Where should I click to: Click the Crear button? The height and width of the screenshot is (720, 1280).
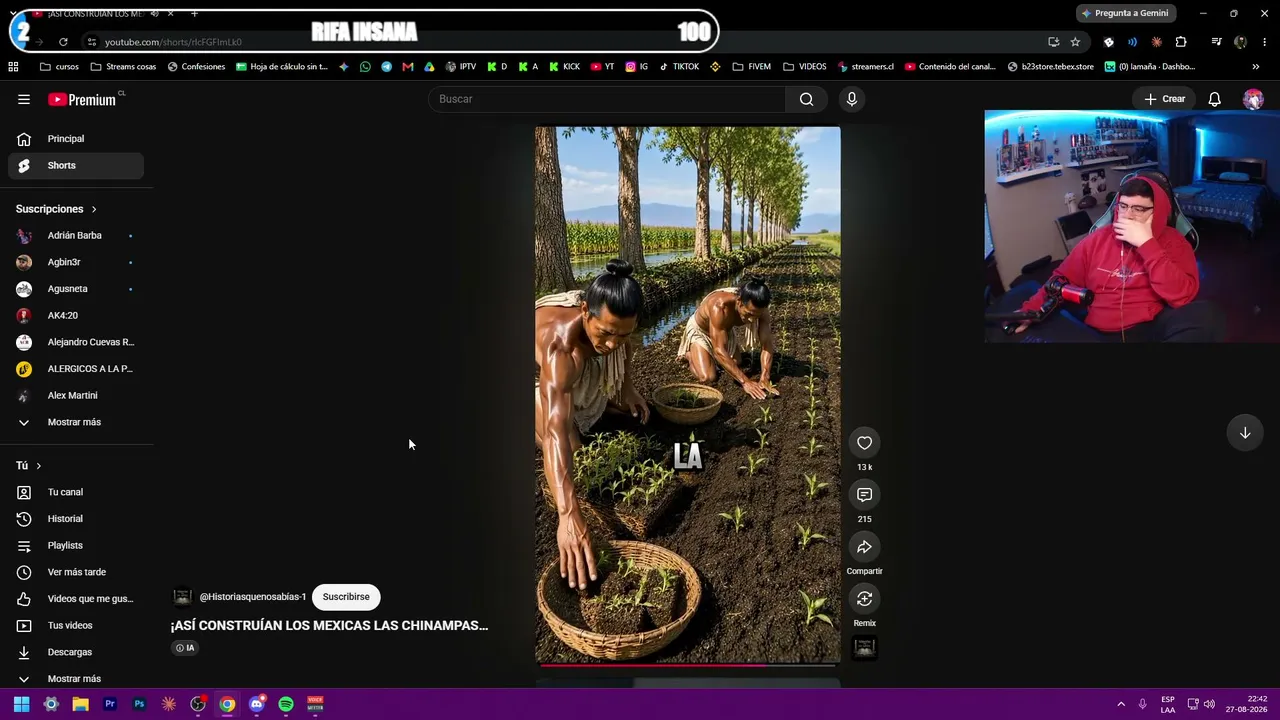(x=1165, y=99)
